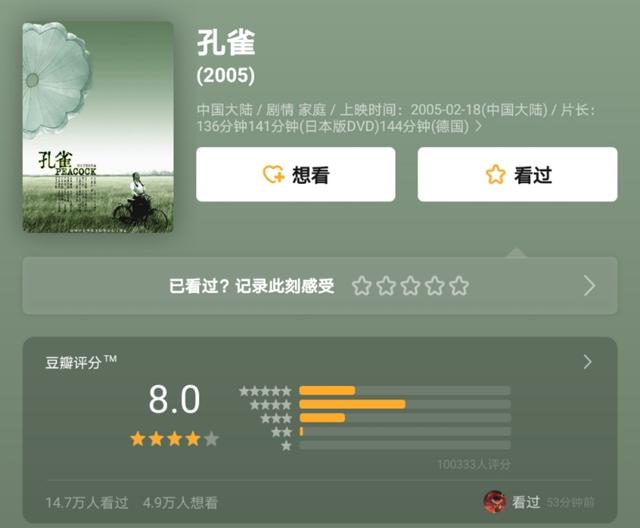The height and width of the screenshot is (528, 640).
Task: Expand the 豆瓣评分 section chevron
Action: tap(587, 362)
